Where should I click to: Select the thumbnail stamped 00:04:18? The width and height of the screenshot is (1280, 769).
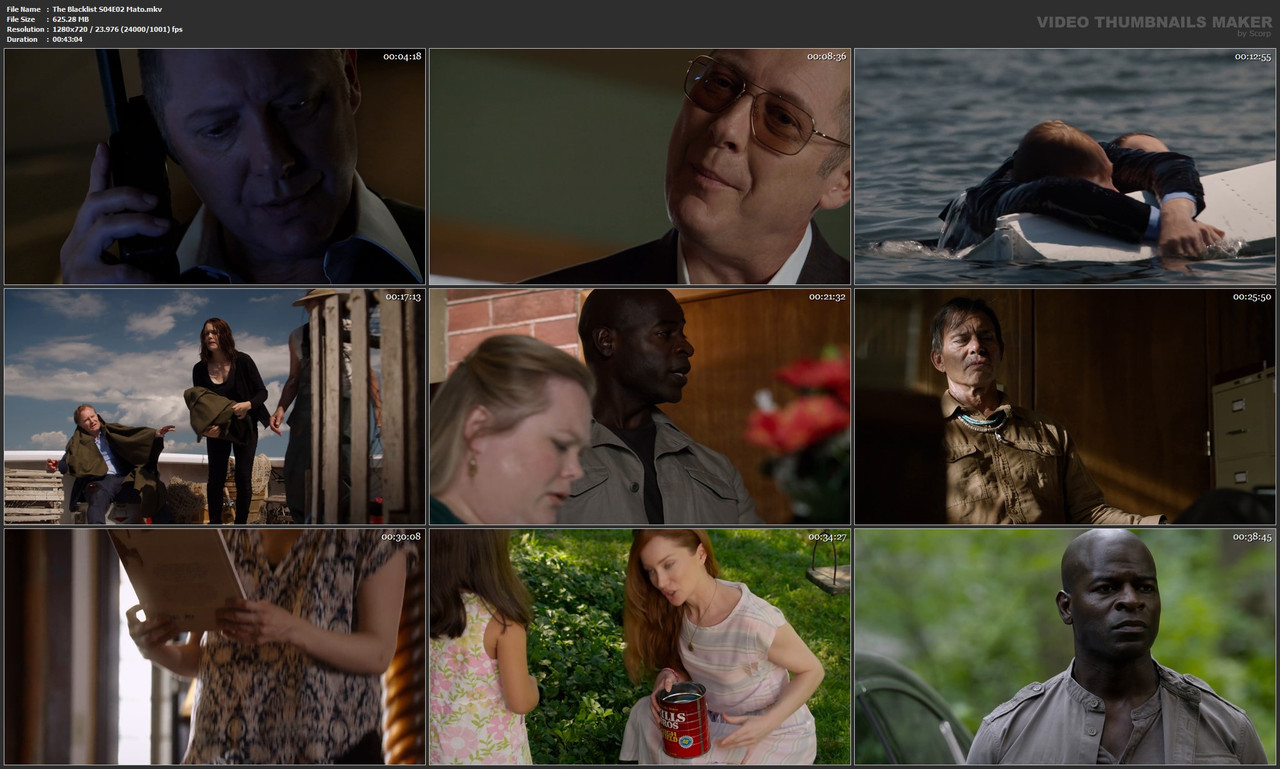215,167
